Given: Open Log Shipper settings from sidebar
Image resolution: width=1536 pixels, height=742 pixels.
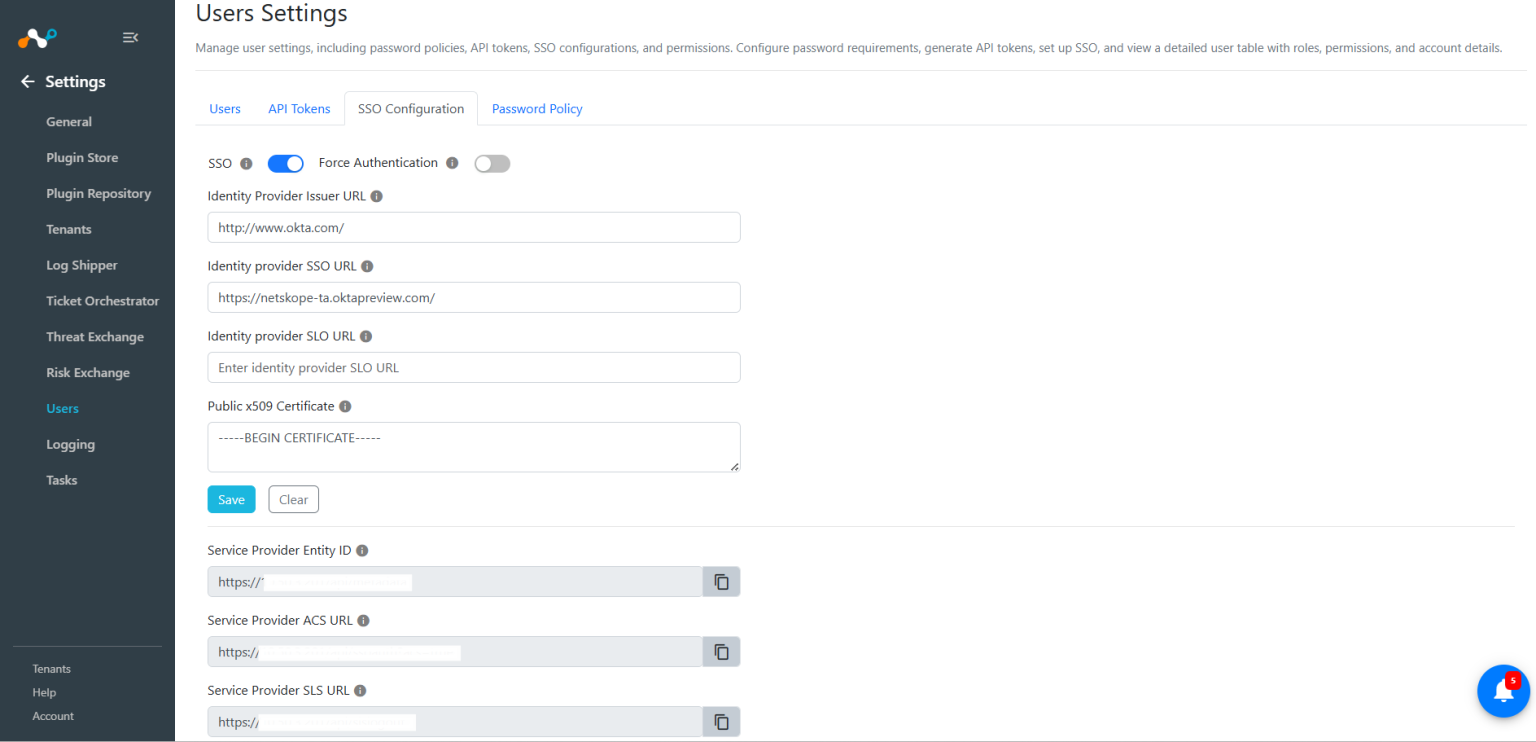Looking at the screenshot, I should tap(81, 265).
